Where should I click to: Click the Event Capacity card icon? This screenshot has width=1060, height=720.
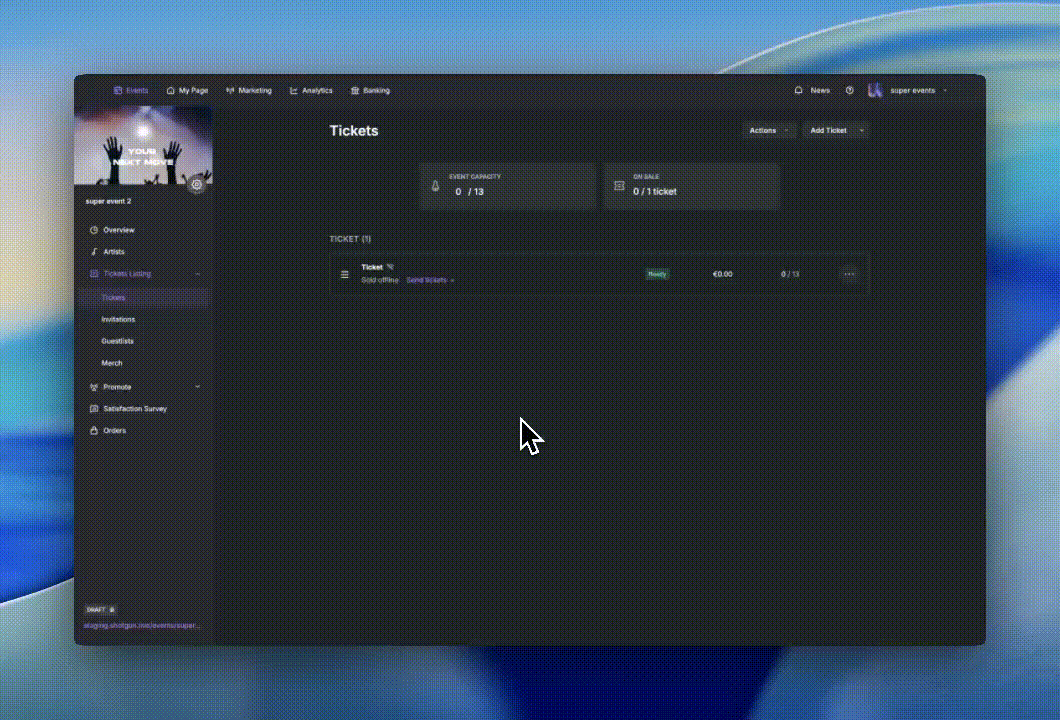435,186
